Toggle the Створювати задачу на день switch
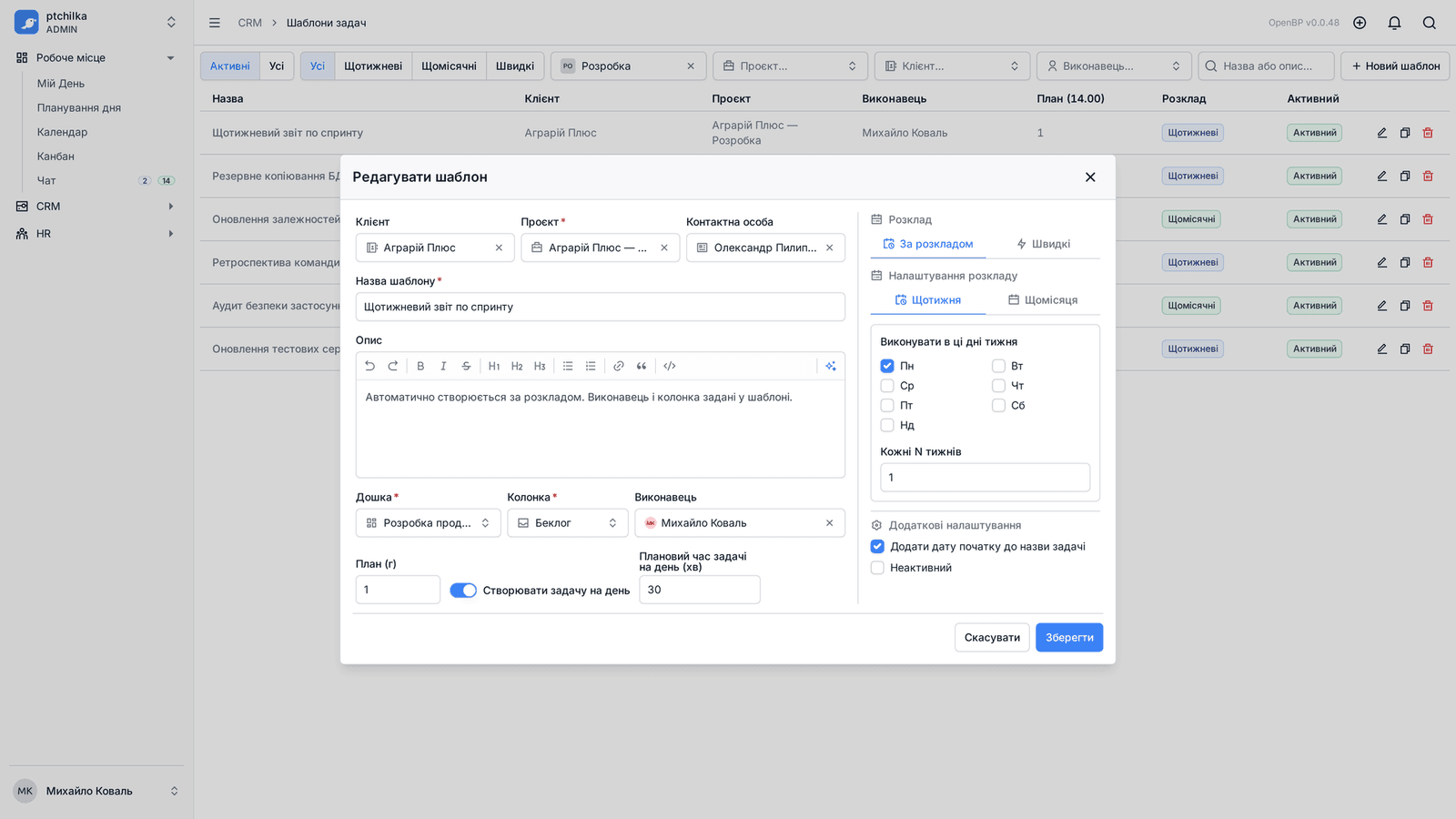Screen dimensions: 1456x819 pos(463,591)
